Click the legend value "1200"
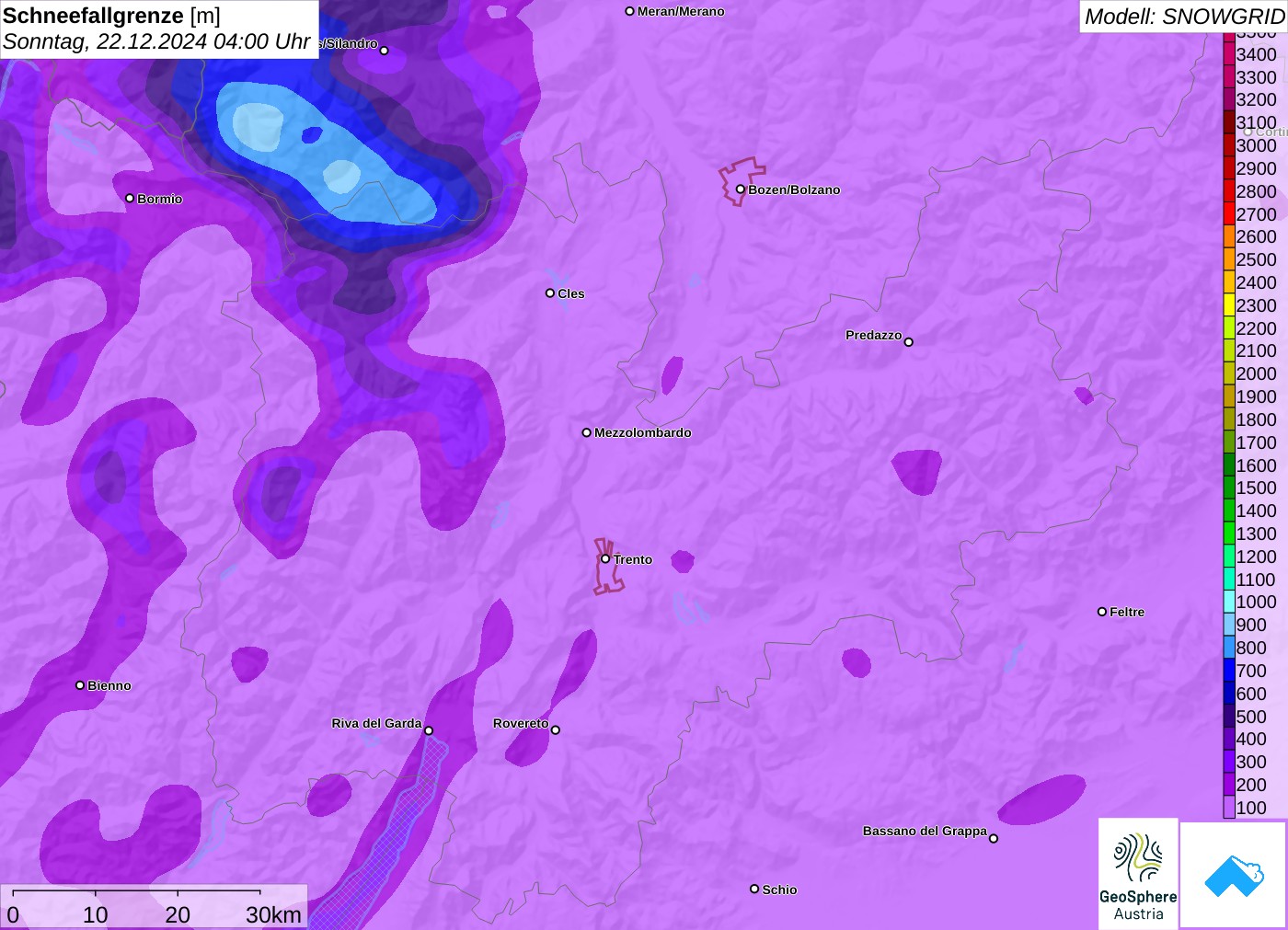The height and width of the screenshot is (930, 1288). coord(1257,557)
